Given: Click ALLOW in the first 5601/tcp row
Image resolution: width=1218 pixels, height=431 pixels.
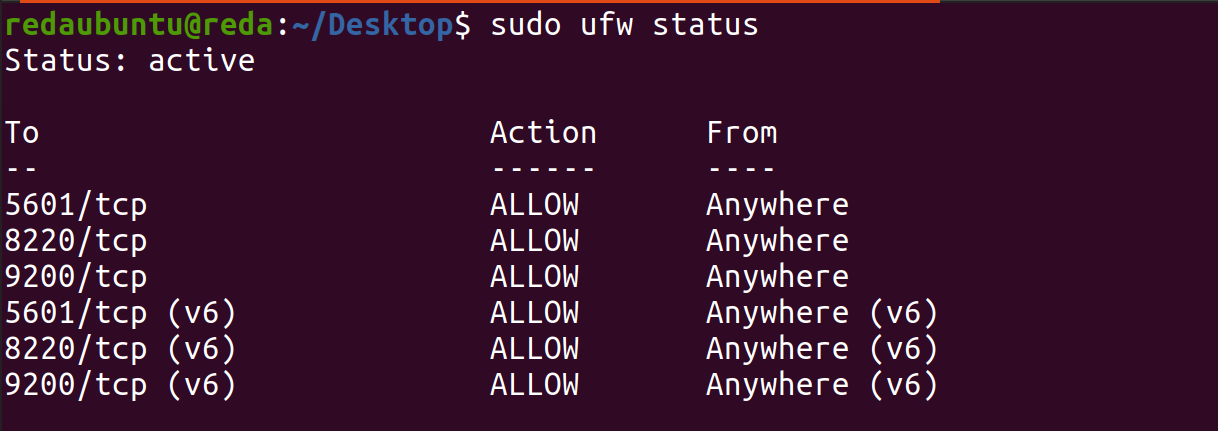Looking at the screenshot, I should coord(534,205).
